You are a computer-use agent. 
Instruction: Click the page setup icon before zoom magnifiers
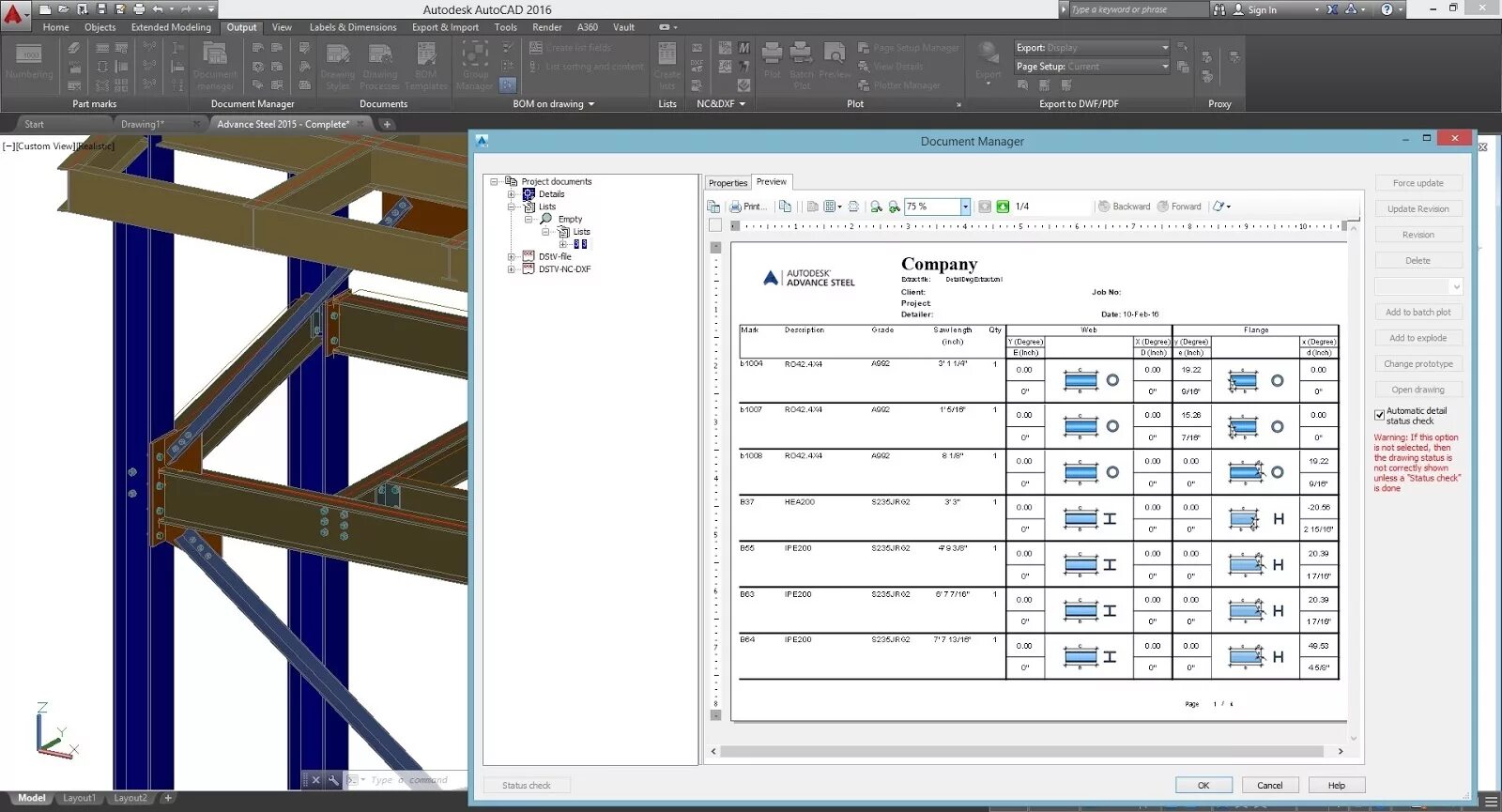coord(852,207)
